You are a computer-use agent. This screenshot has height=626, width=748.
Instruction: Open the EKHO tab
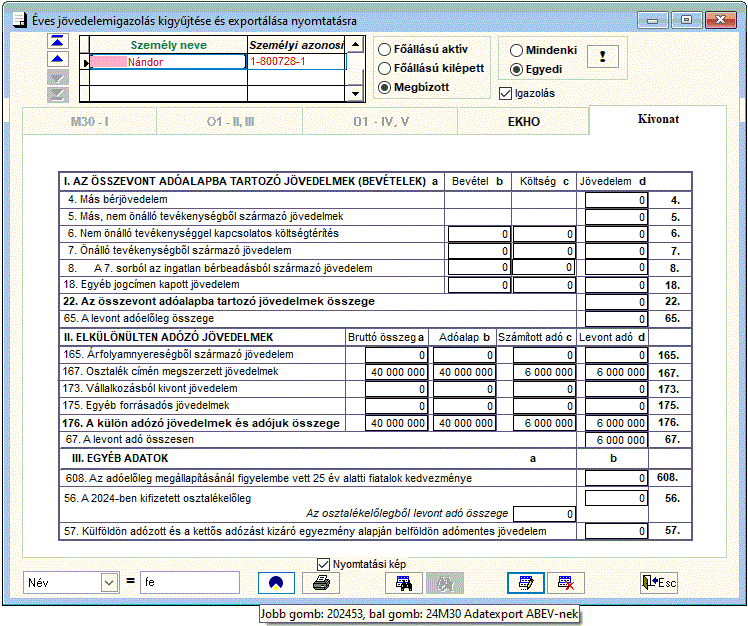tap(524, 122)
